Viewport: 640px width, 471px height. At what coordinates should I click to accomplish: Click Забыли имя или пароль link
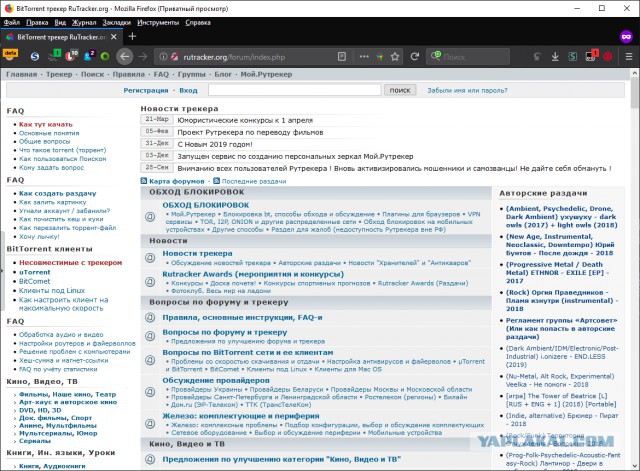tap(467, 90)
